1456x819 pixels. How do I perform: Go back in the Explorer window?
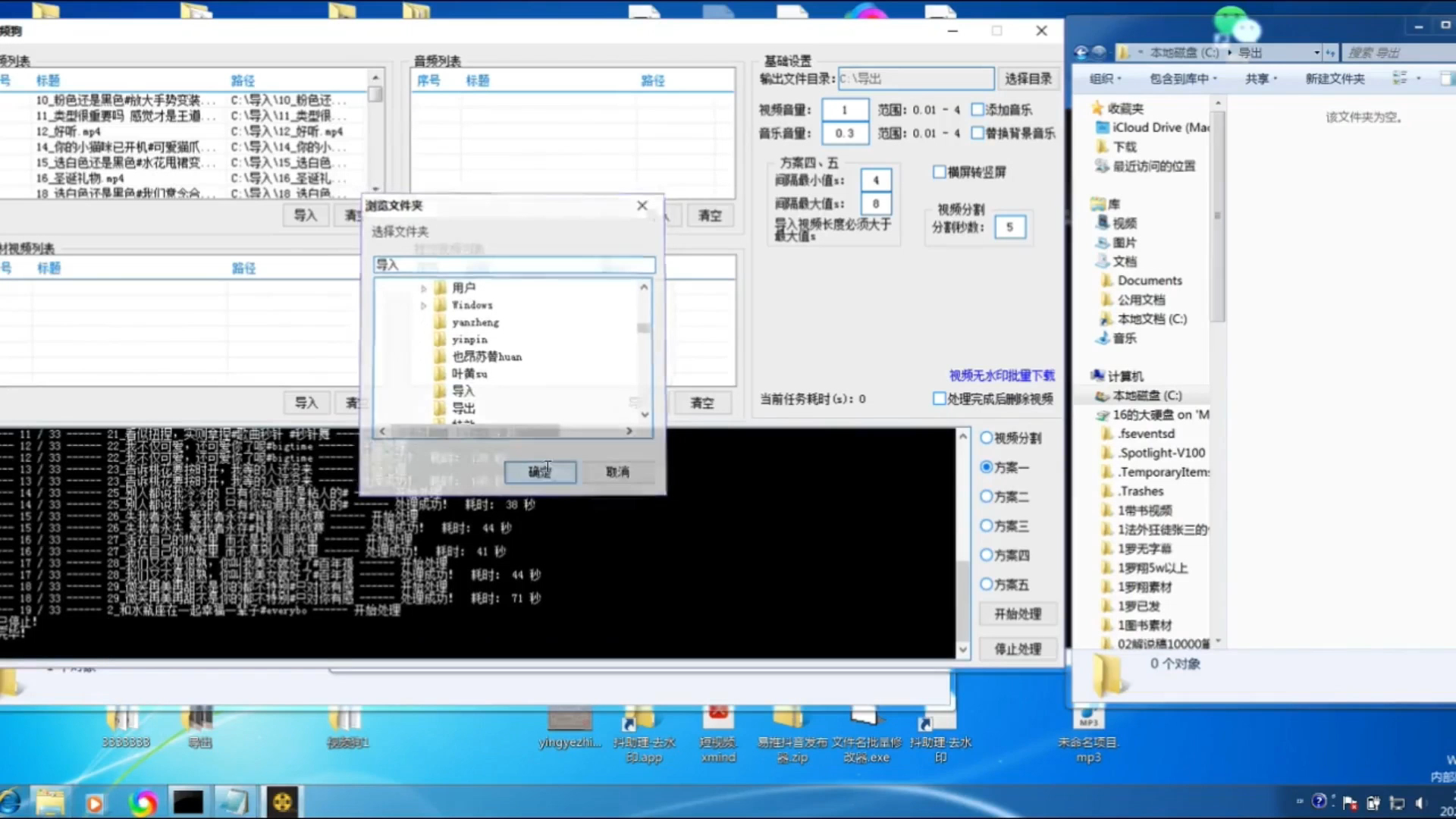pos(1081,52)
